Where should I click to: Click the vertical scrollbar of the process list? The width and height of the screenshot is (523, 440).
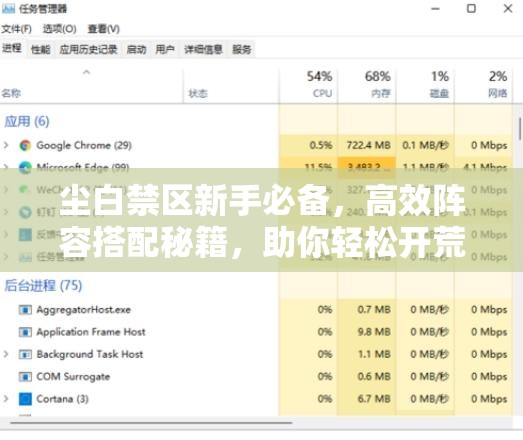point(519,128)
